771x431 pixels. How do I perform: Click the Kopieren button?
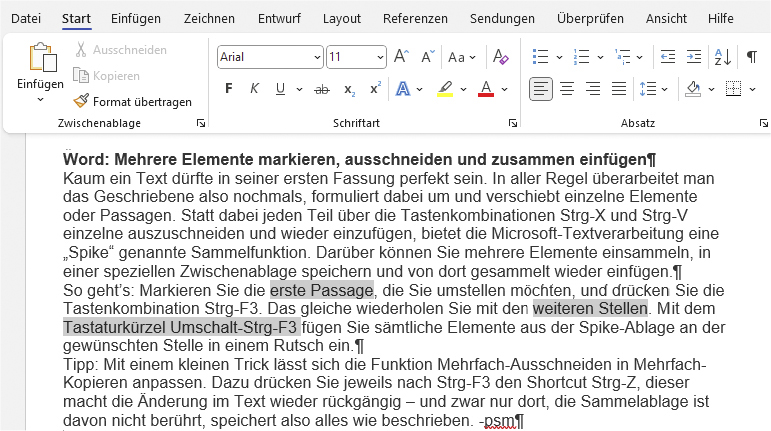click(x=107, y=76)
